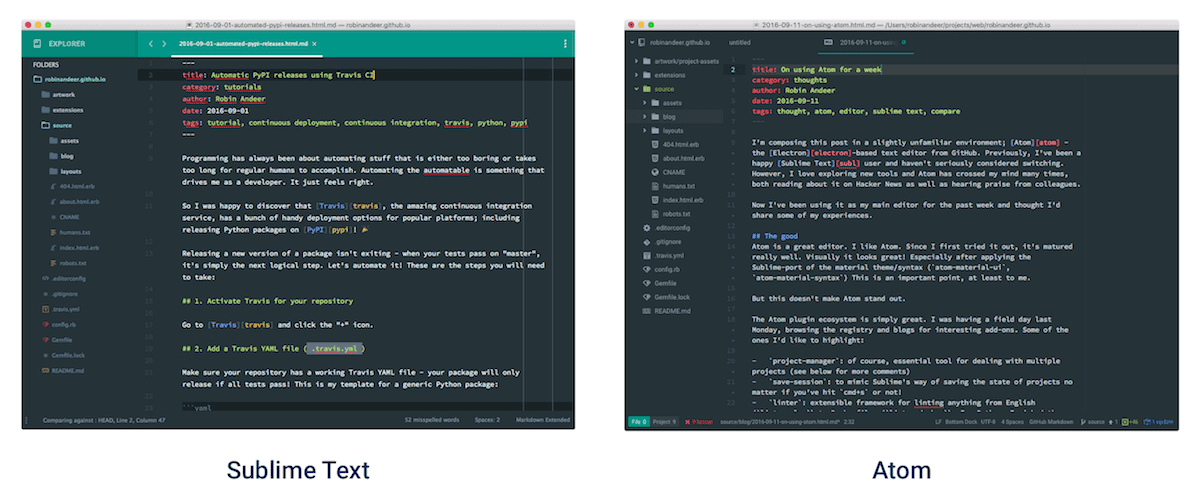Open the CNAME file in Atom tree view
Viewport: 1200px width, 504px height.
tap(668, 173)
